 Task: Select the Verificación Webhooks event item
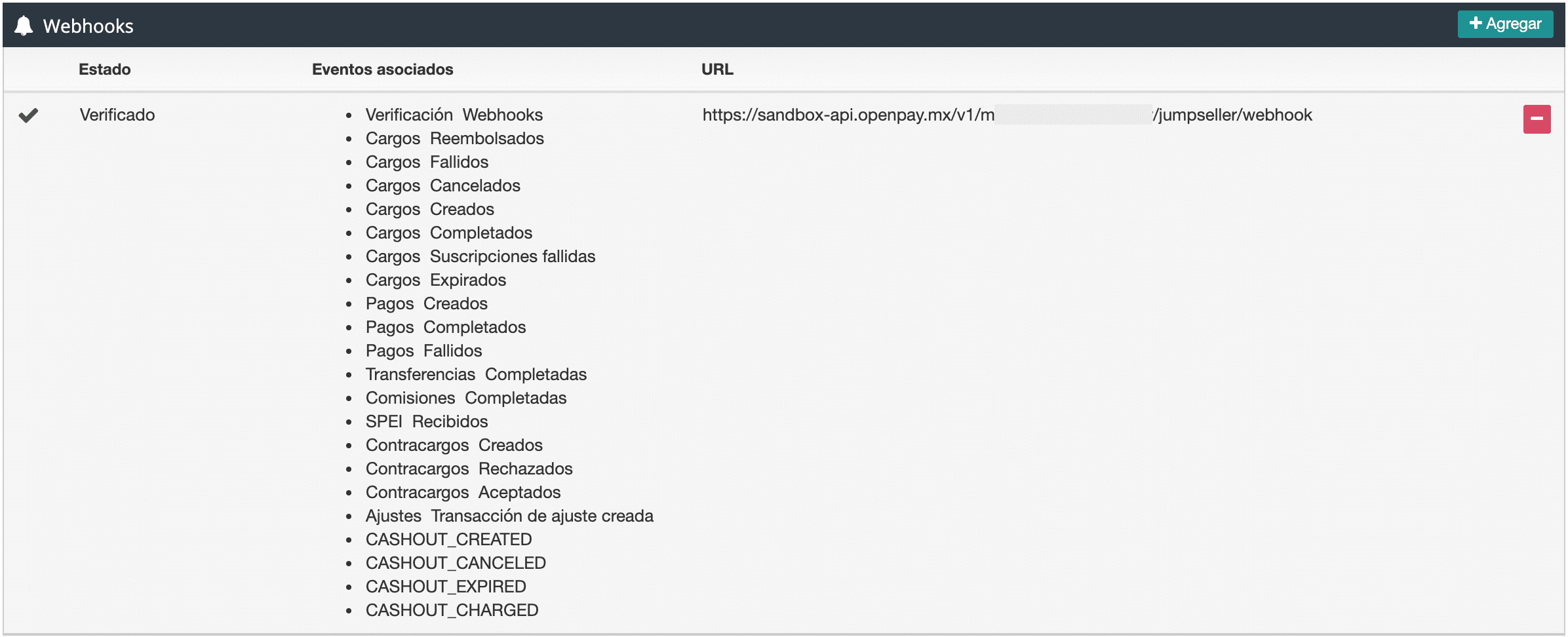coord(454,115)
